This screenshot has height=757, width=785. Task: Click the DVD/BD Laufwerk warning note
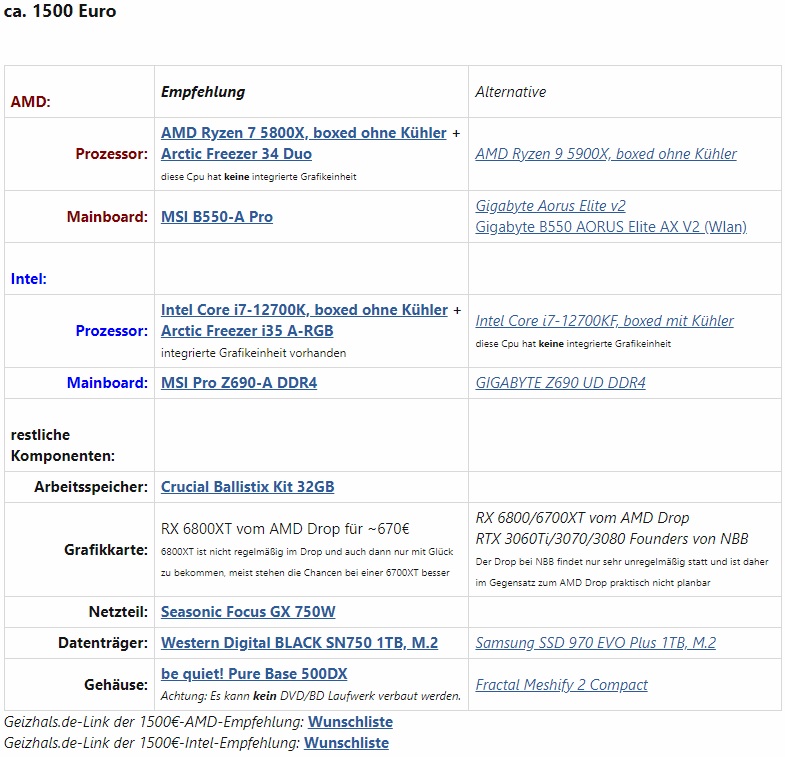[x=310, y=696]
